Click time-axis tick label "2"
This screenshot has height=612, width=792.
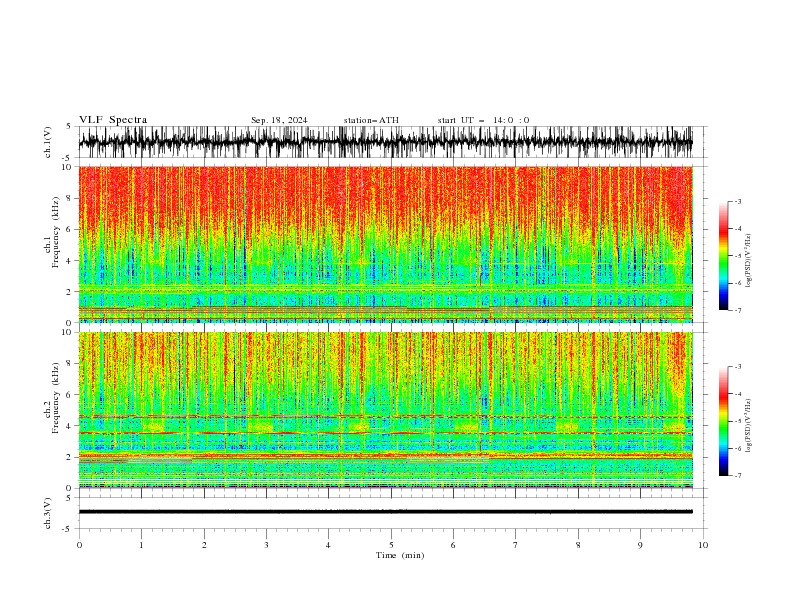click(204, 545)
